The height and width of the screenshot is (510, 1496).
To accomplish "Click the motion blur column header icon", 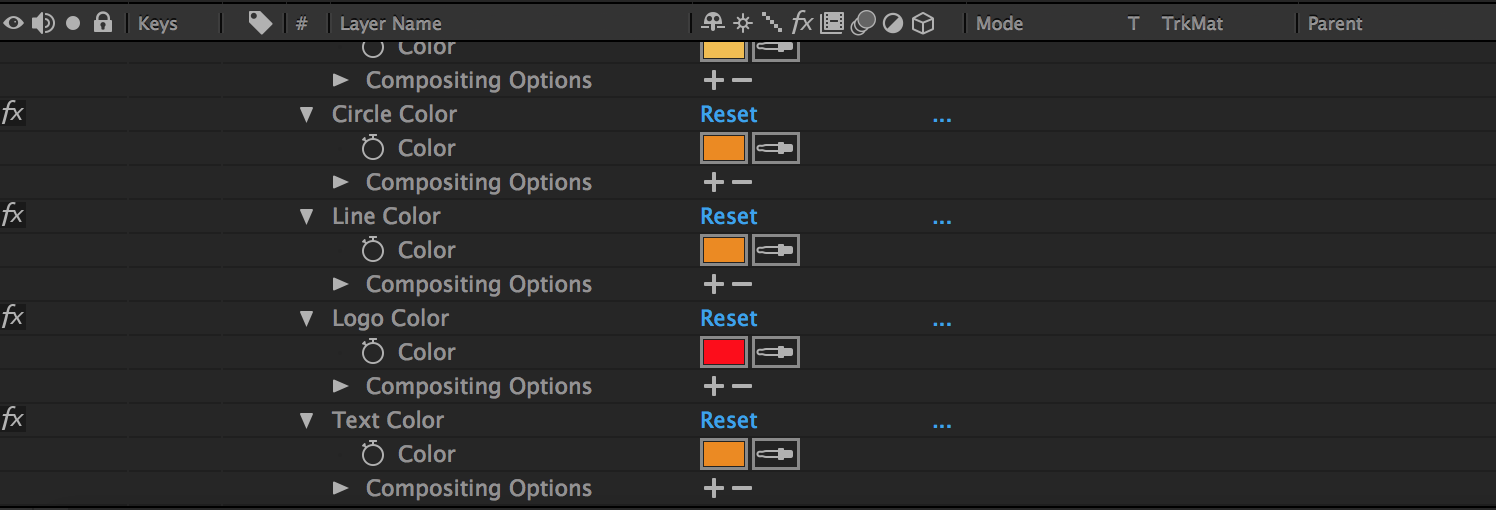I will tap(862, 23).
